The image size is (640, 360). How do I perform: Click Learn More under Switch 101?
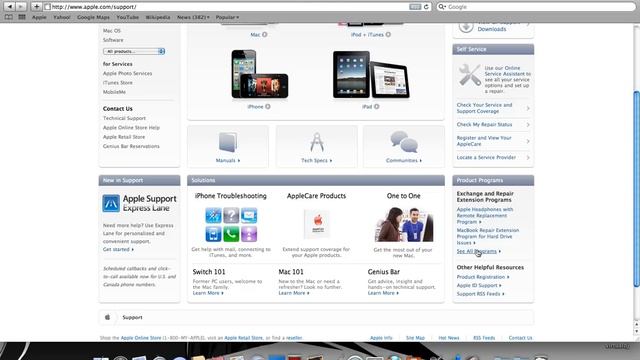point(208,293)
